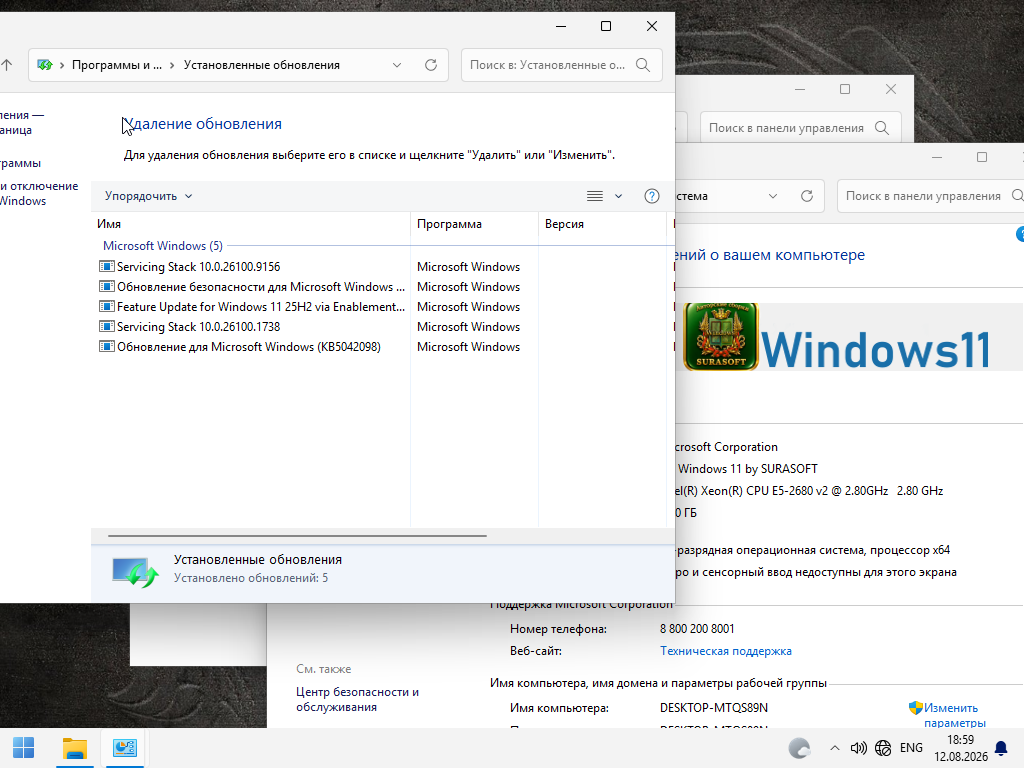Select Feature Update for Windows 11 25H2
The image size is (1024, 768).
(252, 306)
